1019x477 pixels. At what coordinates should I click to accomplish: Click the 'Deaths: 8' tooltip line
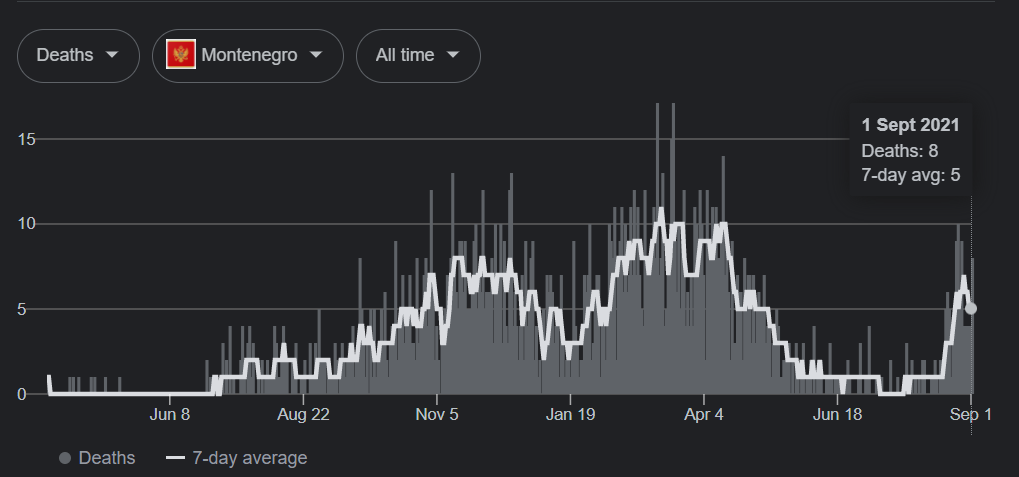[899, 151]
